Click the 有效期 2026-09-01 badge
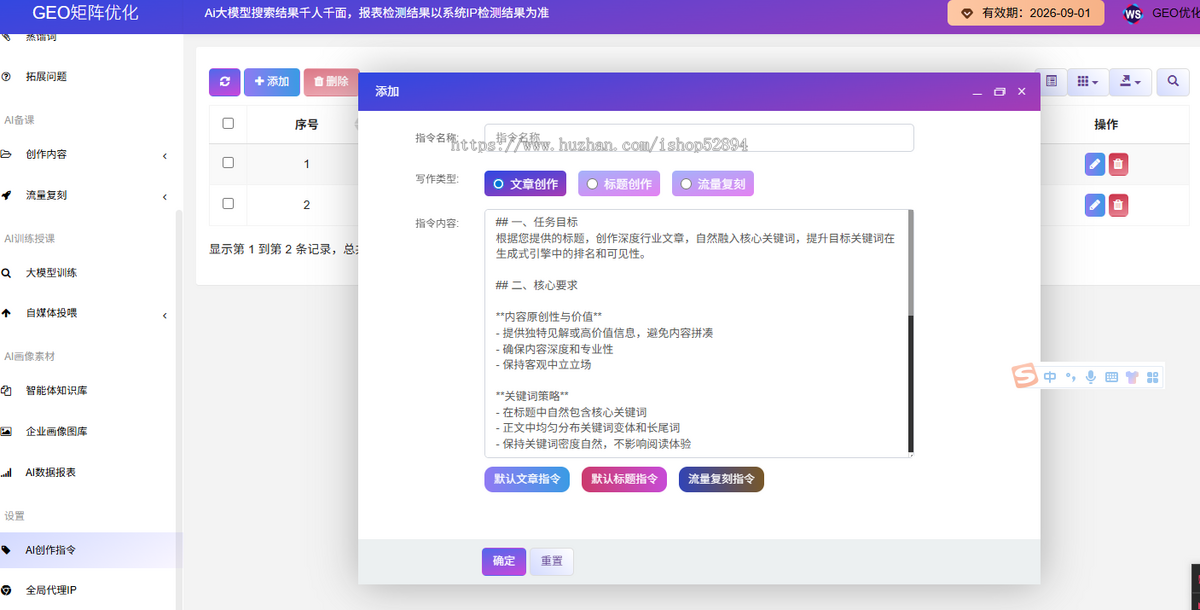Image resolution: width=1200 pixels, height=610 pixels. coord(1026,13)
